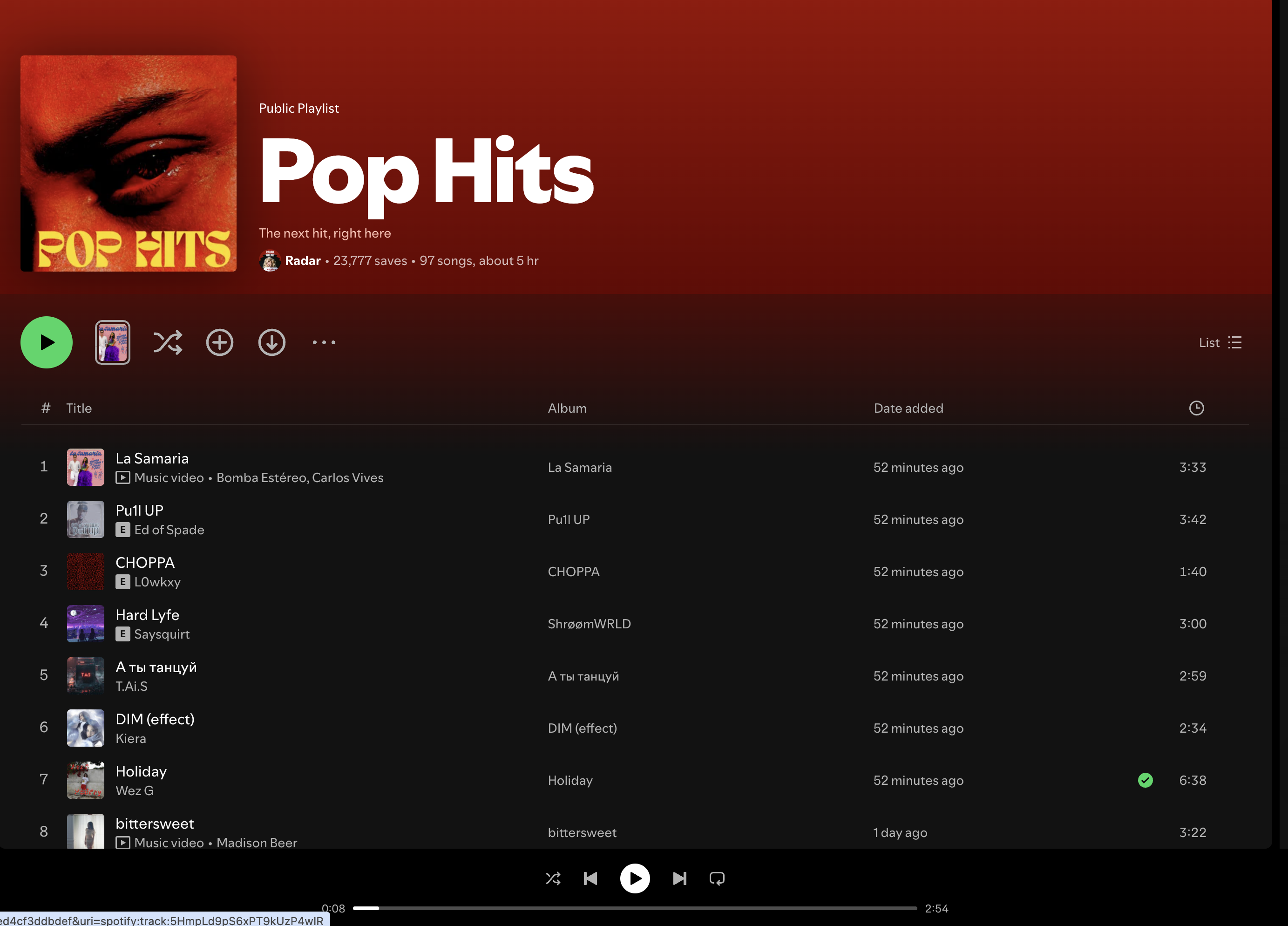Open the Wez G artist link
Image resolution: width=1288 pixels, height=926 pixels.
tap(135, 791)
